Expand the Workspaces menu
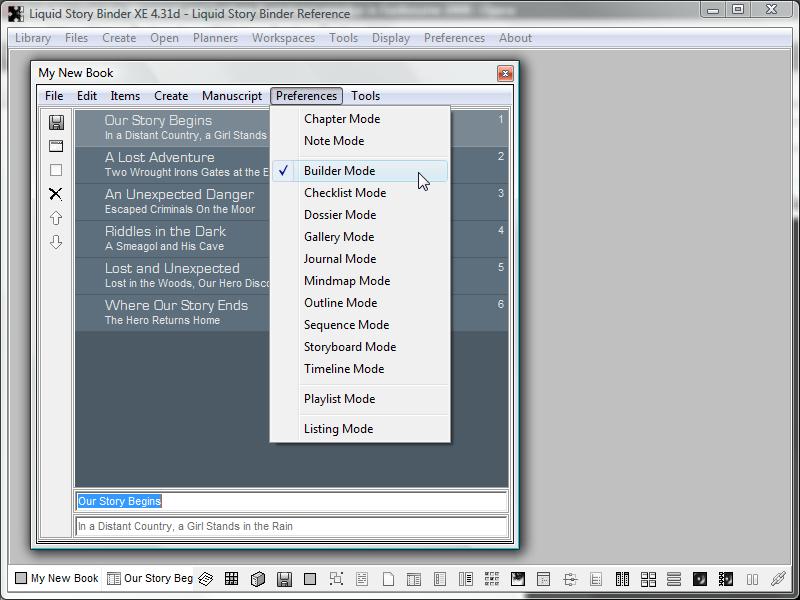800x600 pixels. [283, 38]
